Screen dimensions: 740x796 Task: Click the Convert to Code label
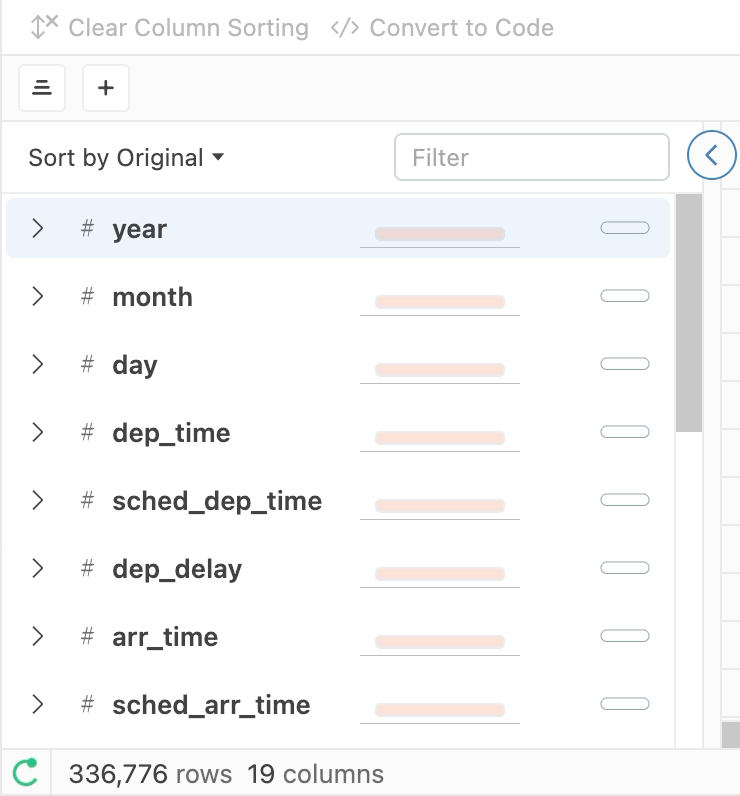[x=461, y=27]
